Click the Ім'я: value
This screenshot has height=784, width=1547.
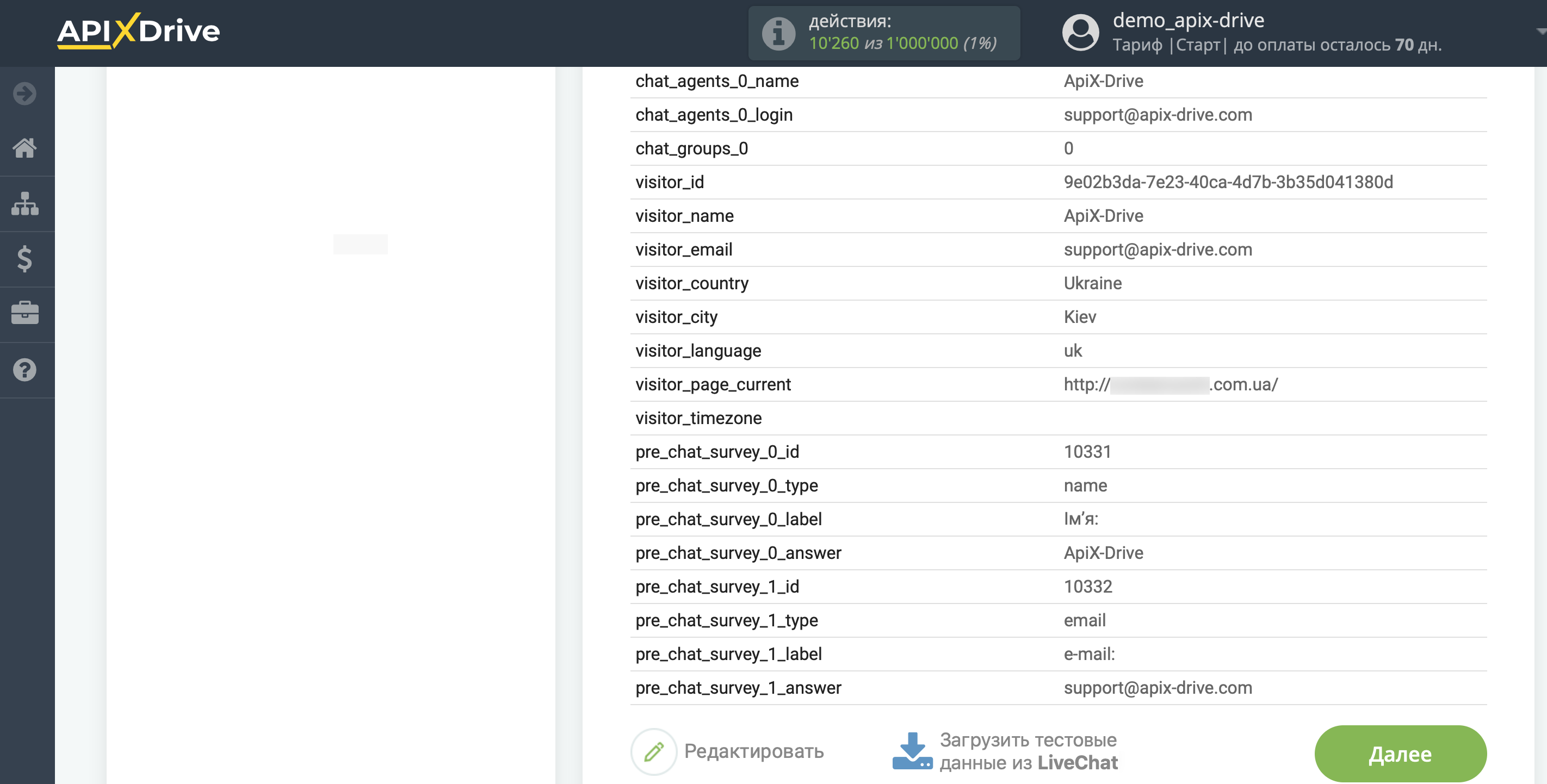click(1081, 519)
